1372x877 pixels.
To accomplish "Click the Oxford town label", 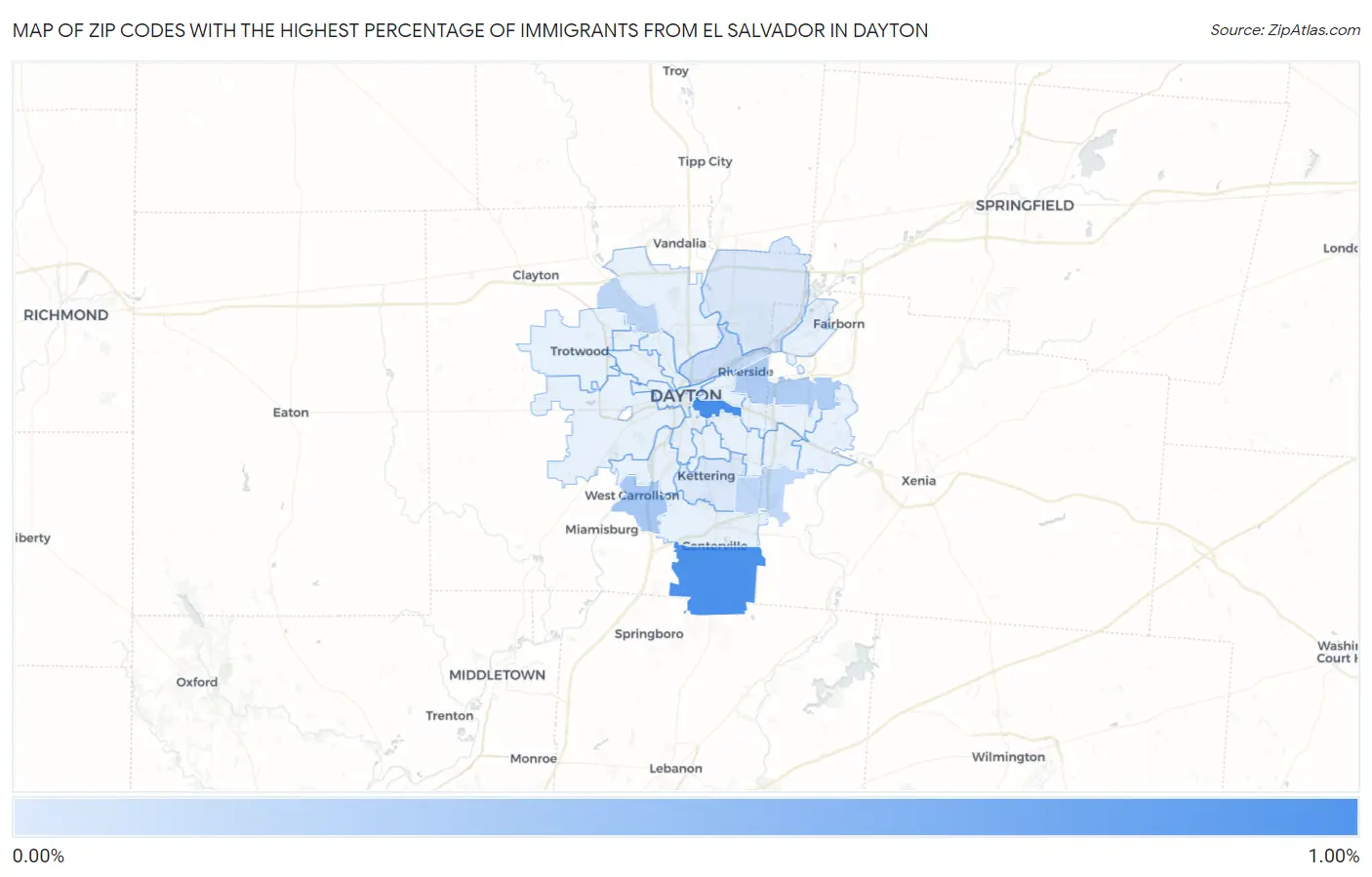I will click(x=197, y=682).
